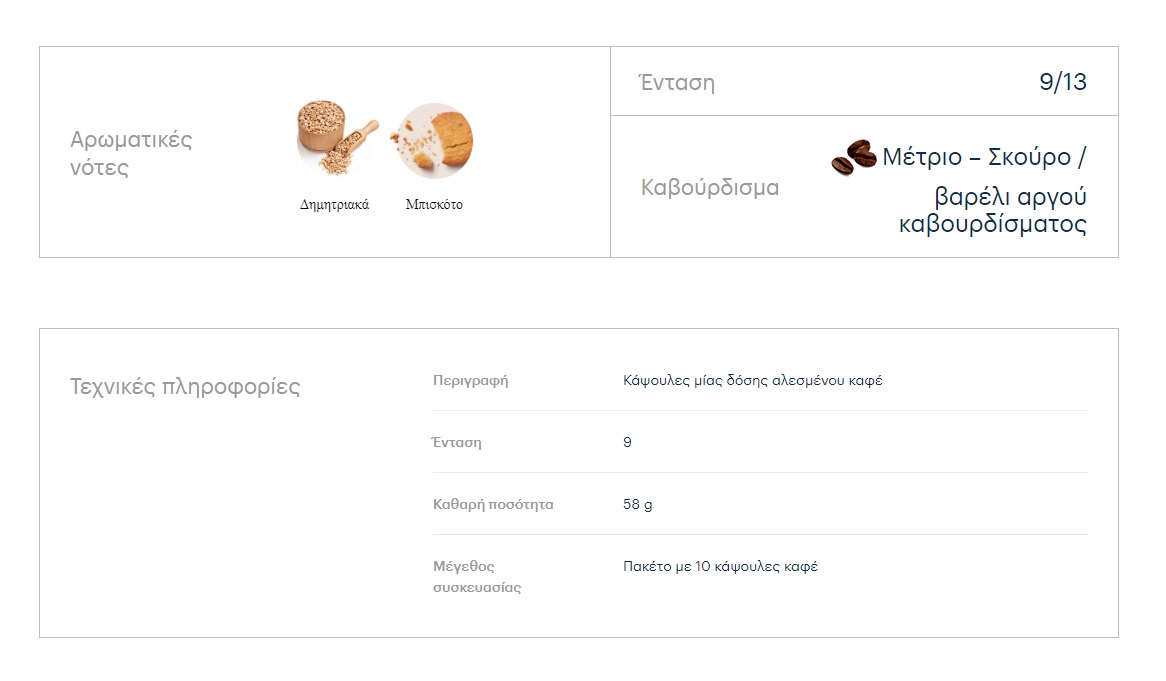Click the coffee beans roast icon
The image size is (1166, 681).
click(x=853, y=158)
